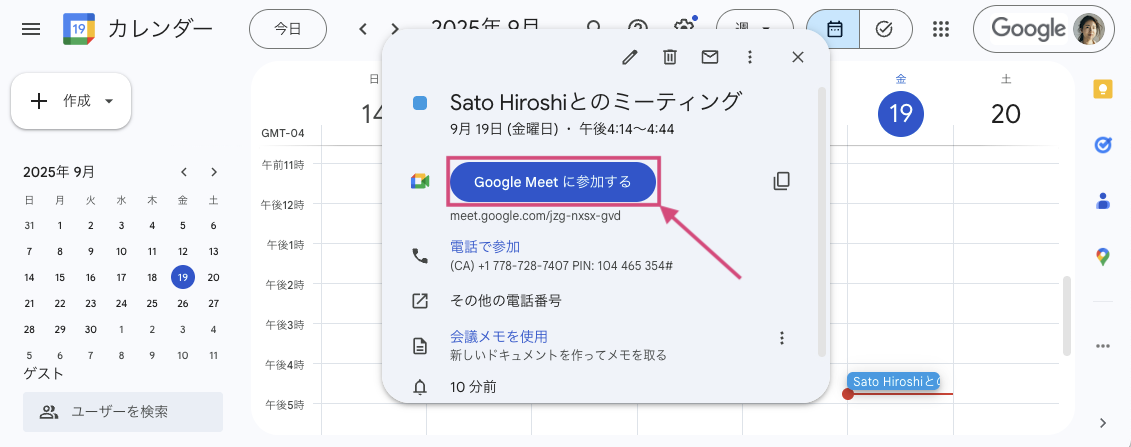Viewport: 1131px width, 447px height.
Task: Switch to the calendar view toggle
Action: click(833, 29)
